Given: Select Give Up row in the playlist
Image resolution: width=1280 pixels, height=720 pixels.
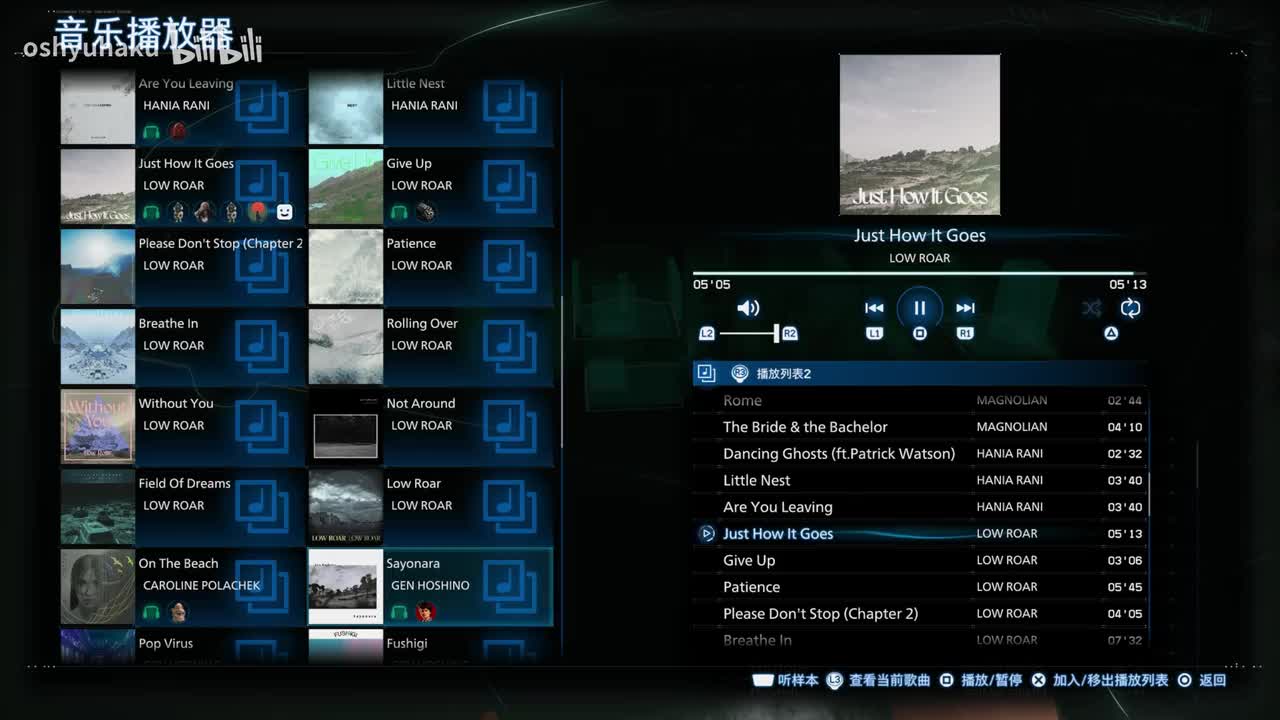Looking at the screenshot, I should 920,560.
